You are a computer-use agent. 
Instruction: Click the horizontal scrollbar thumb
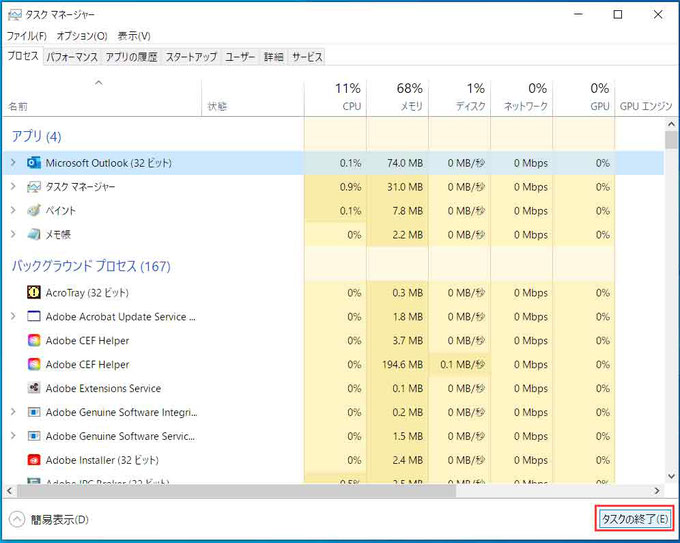coord(236,491)
